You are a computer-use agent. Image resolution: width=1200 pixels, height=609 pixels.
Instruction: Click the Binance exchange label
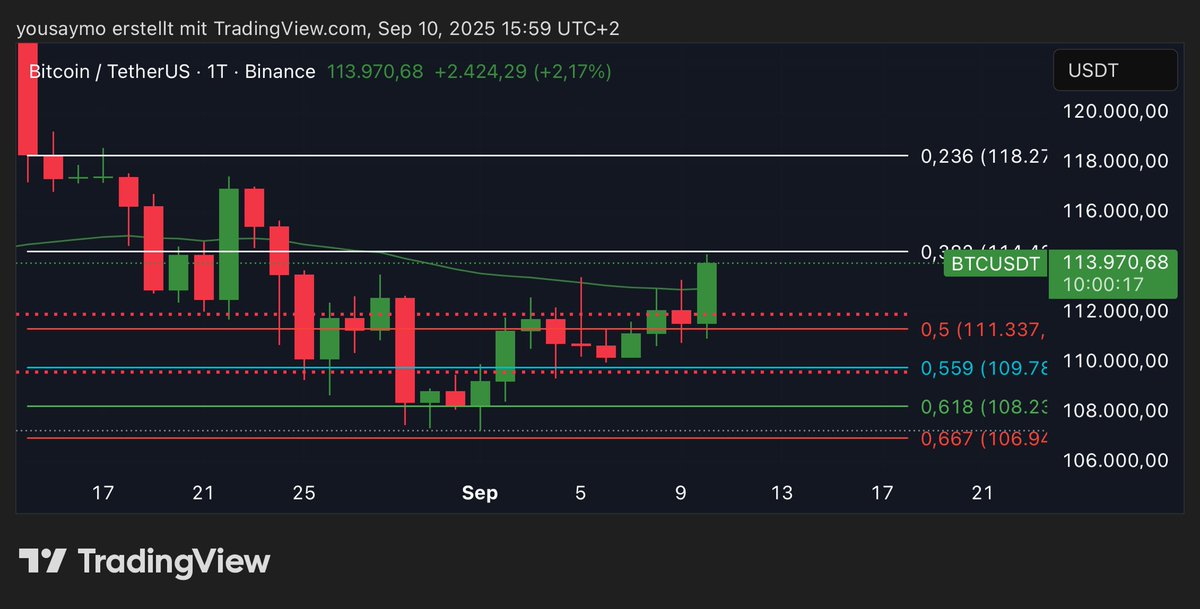279,71
